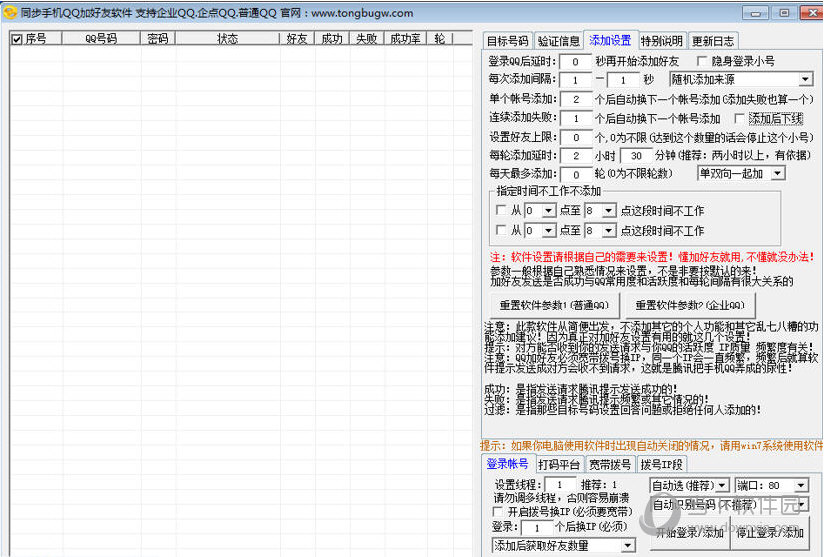Image resolution: width=824 pixels, height=557 pixels.
Task: Click the 连续添加失败 count field
Action: (x=576, y=118)
